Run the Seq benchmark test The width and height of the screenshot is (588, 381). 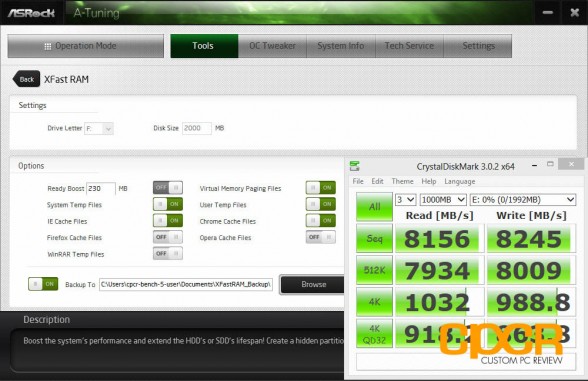(x=374, y=238)
